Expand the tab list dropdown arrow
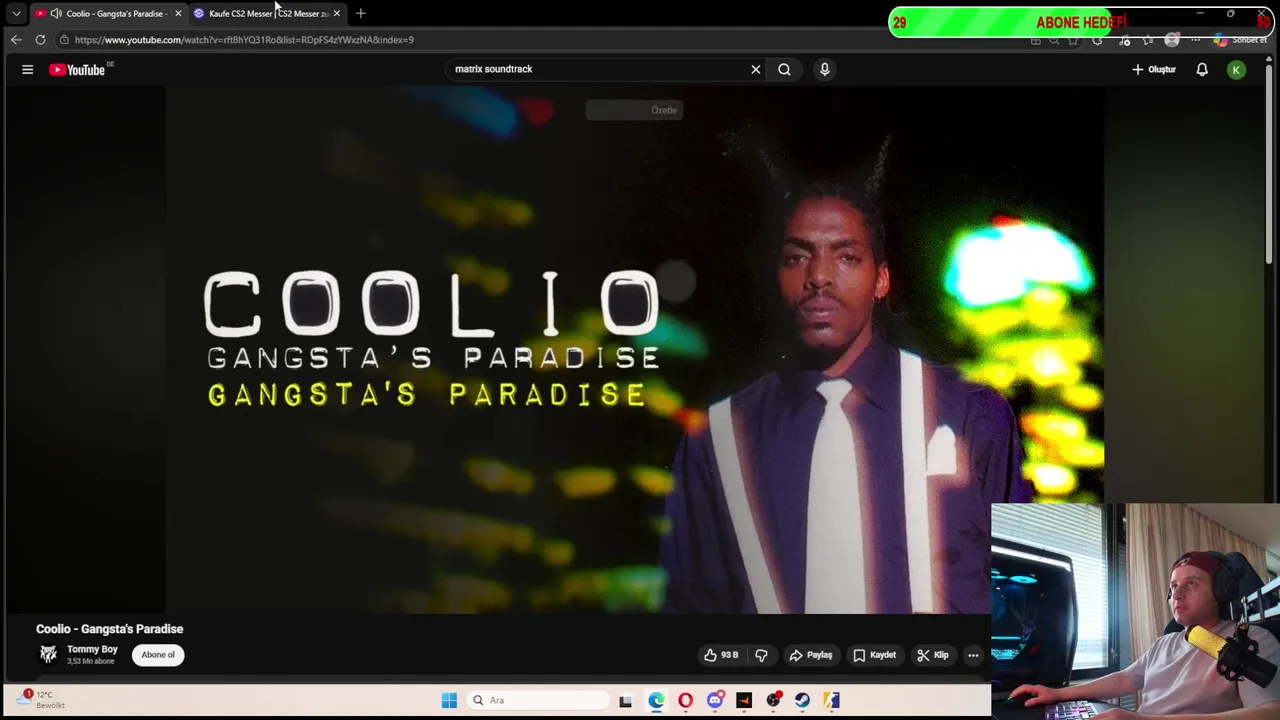This screenshot has width=1280, height=720. tap(16, 13)
